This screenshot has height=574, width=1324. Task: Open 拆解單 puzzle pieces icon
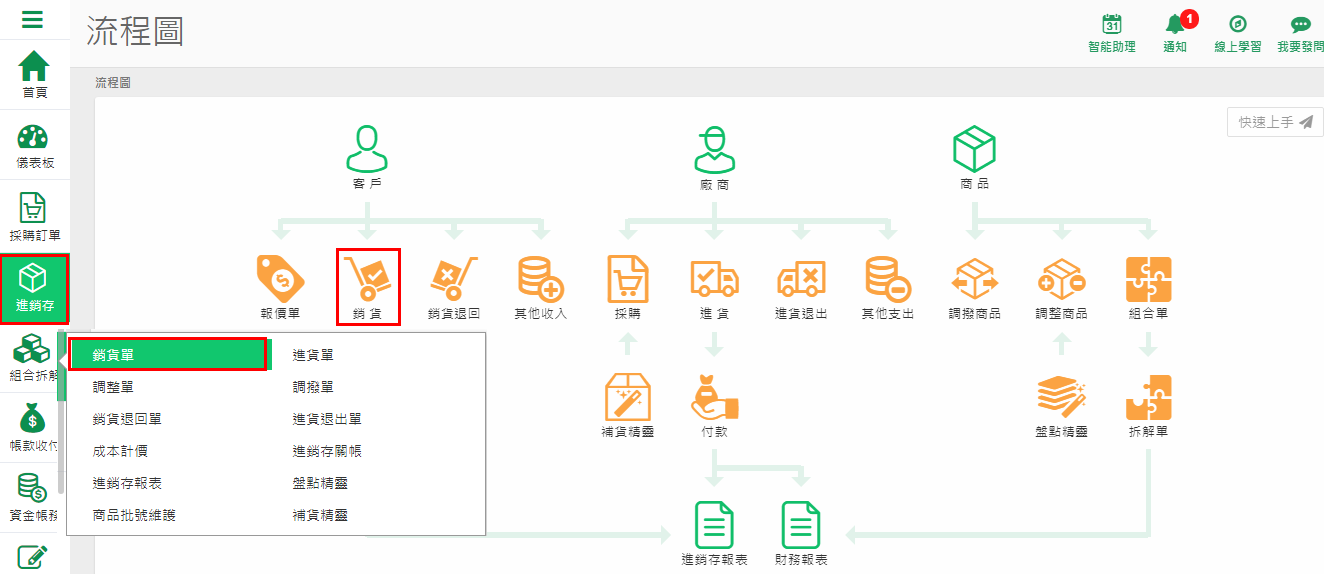pyautogui.click(x=1148, y=398)
